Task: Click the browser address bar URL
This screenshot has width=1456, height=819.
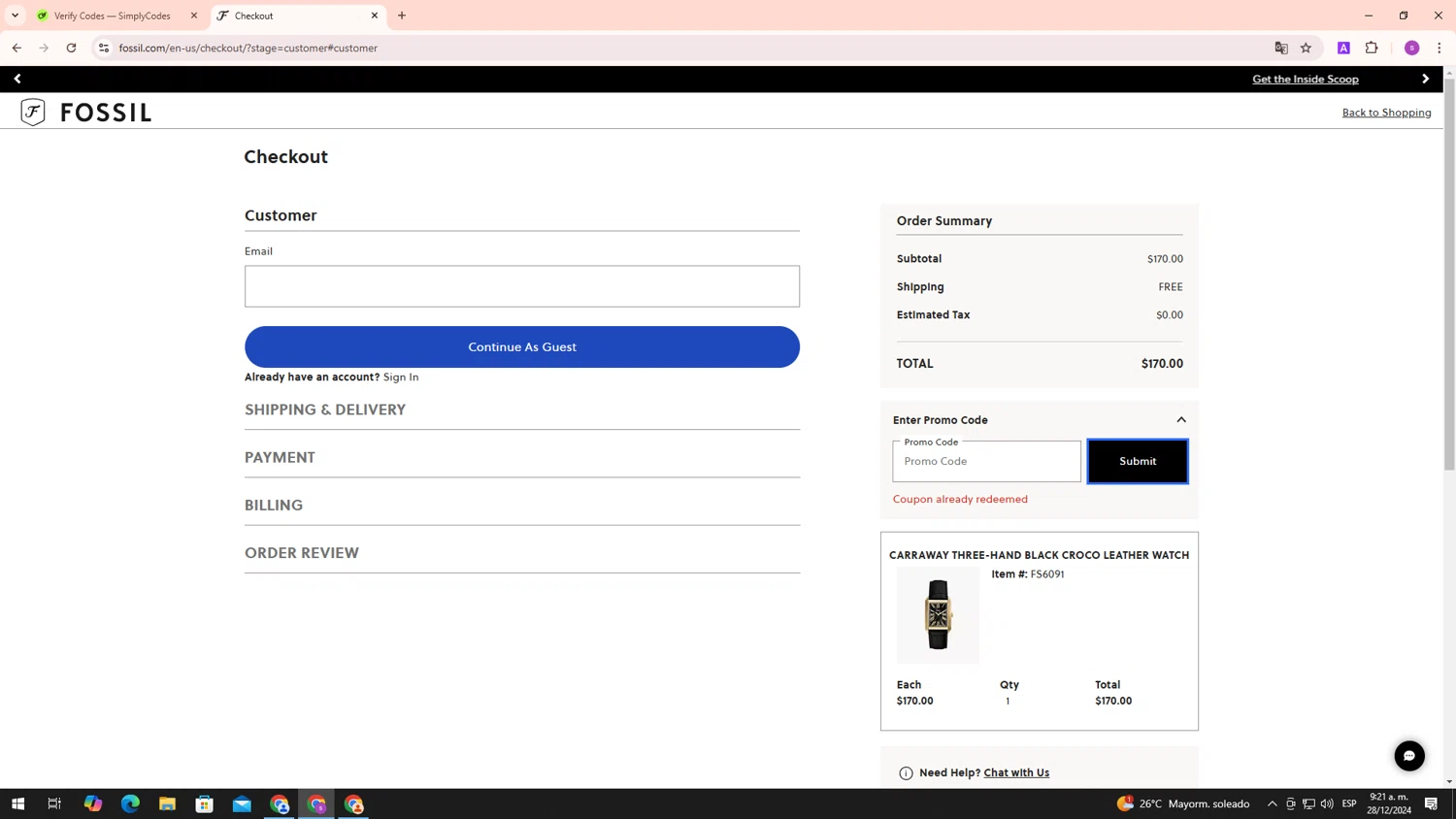Action: tap(248, 48)
